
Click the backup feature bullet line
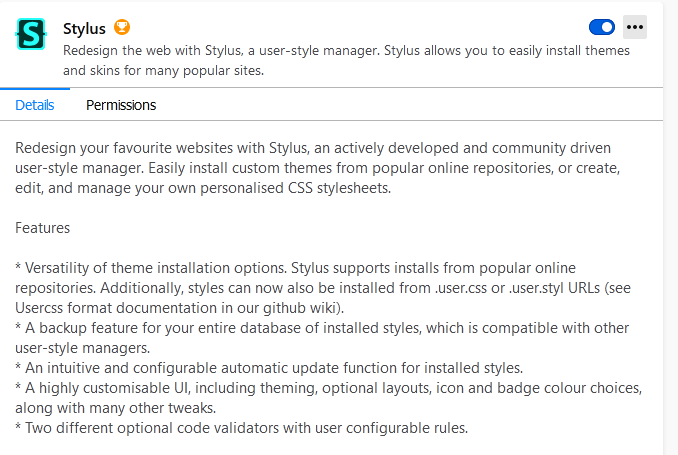pos(322,328)
